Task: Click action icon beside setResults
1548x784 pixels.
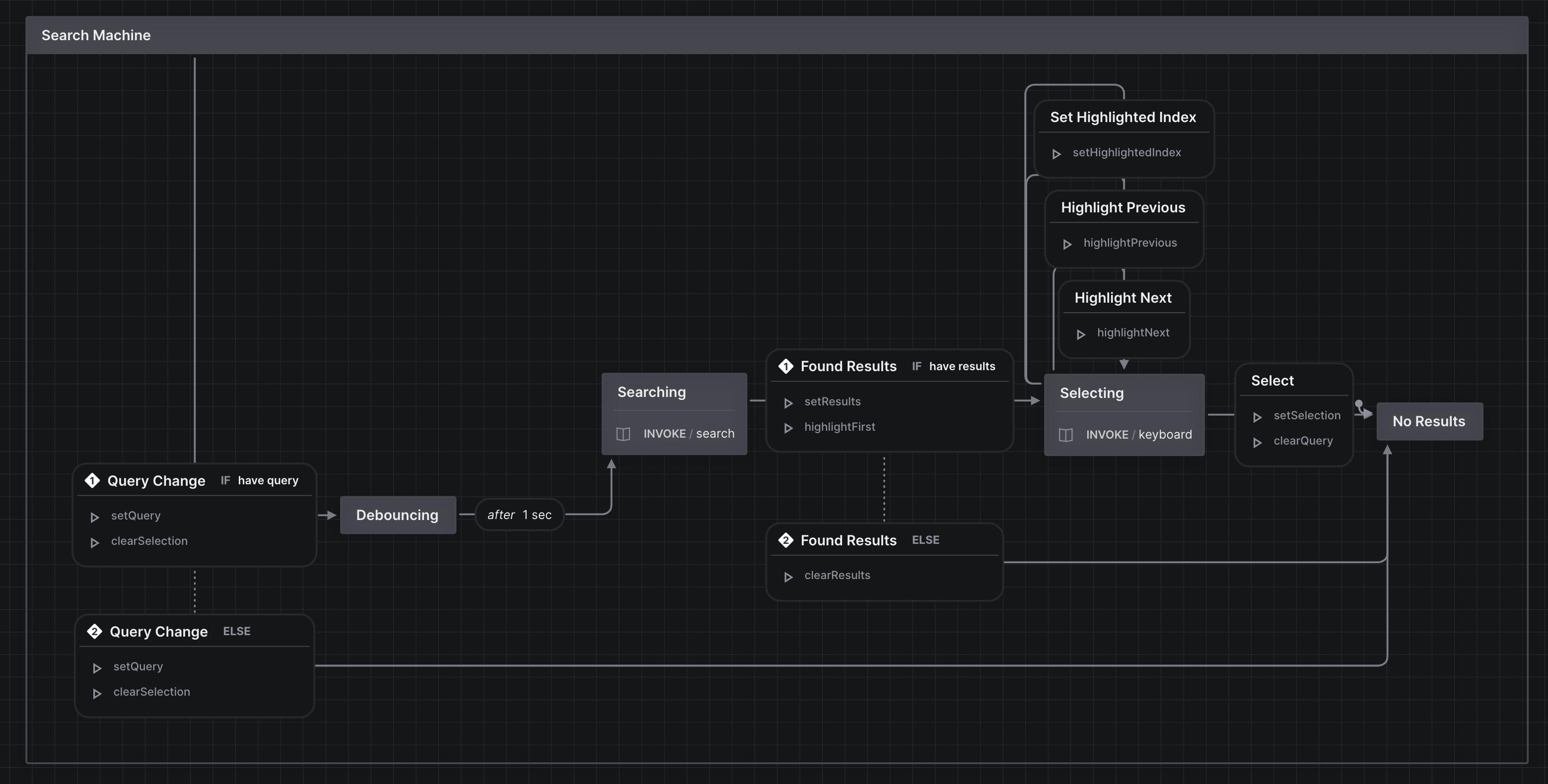Action: tap(788, 402)
